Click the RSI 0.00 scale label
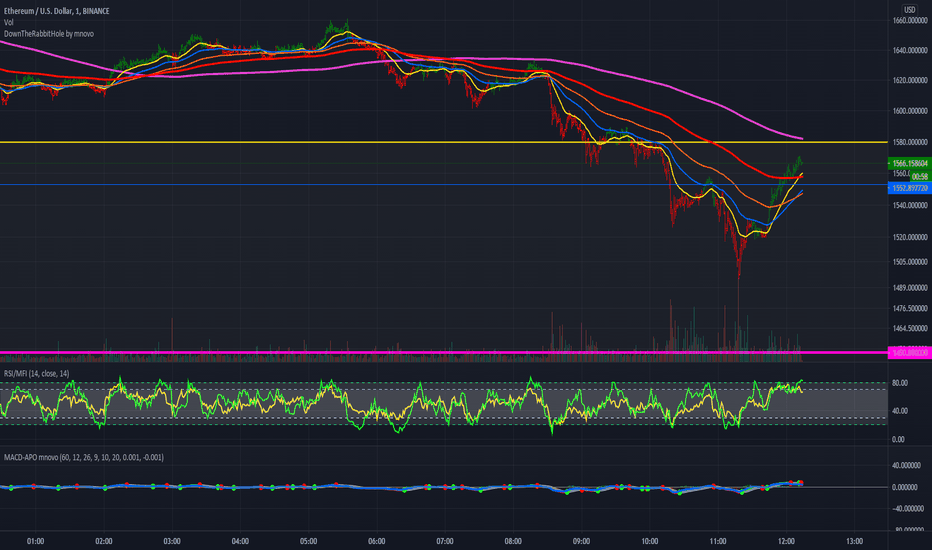Viewport: 932px width, 550px height. 898,439
